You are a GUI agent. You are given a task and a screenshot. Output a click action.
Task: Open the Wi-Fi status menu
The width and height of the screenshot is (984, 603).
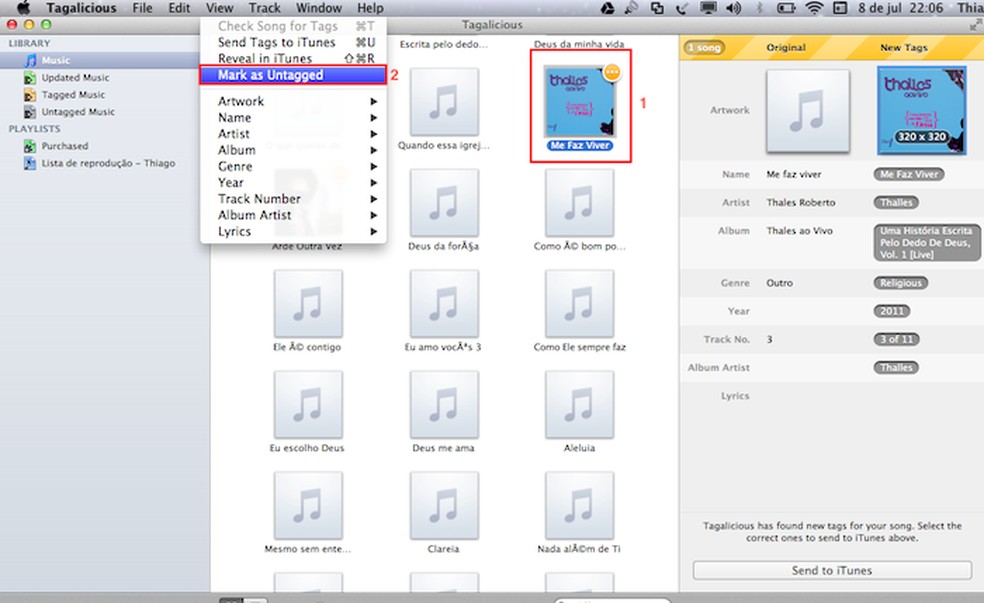pyautogui.click(x=814, y=8)
